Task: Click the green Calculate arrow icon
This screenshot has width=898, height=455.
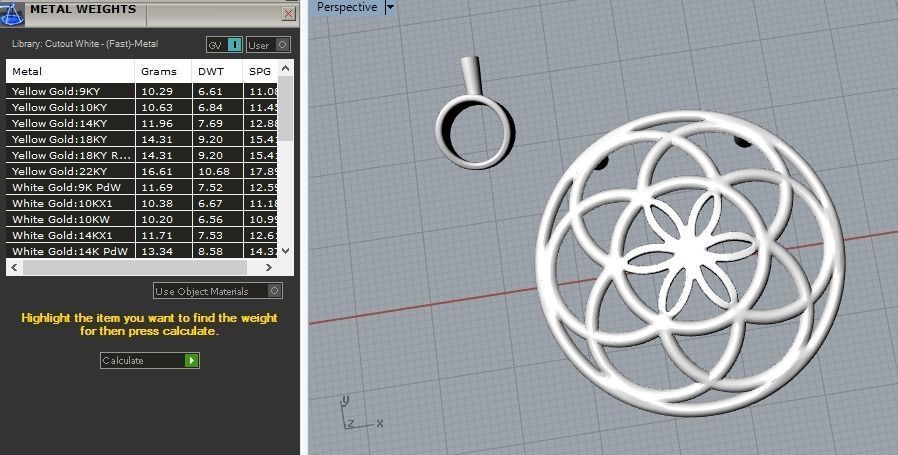Action: point(191,360)
